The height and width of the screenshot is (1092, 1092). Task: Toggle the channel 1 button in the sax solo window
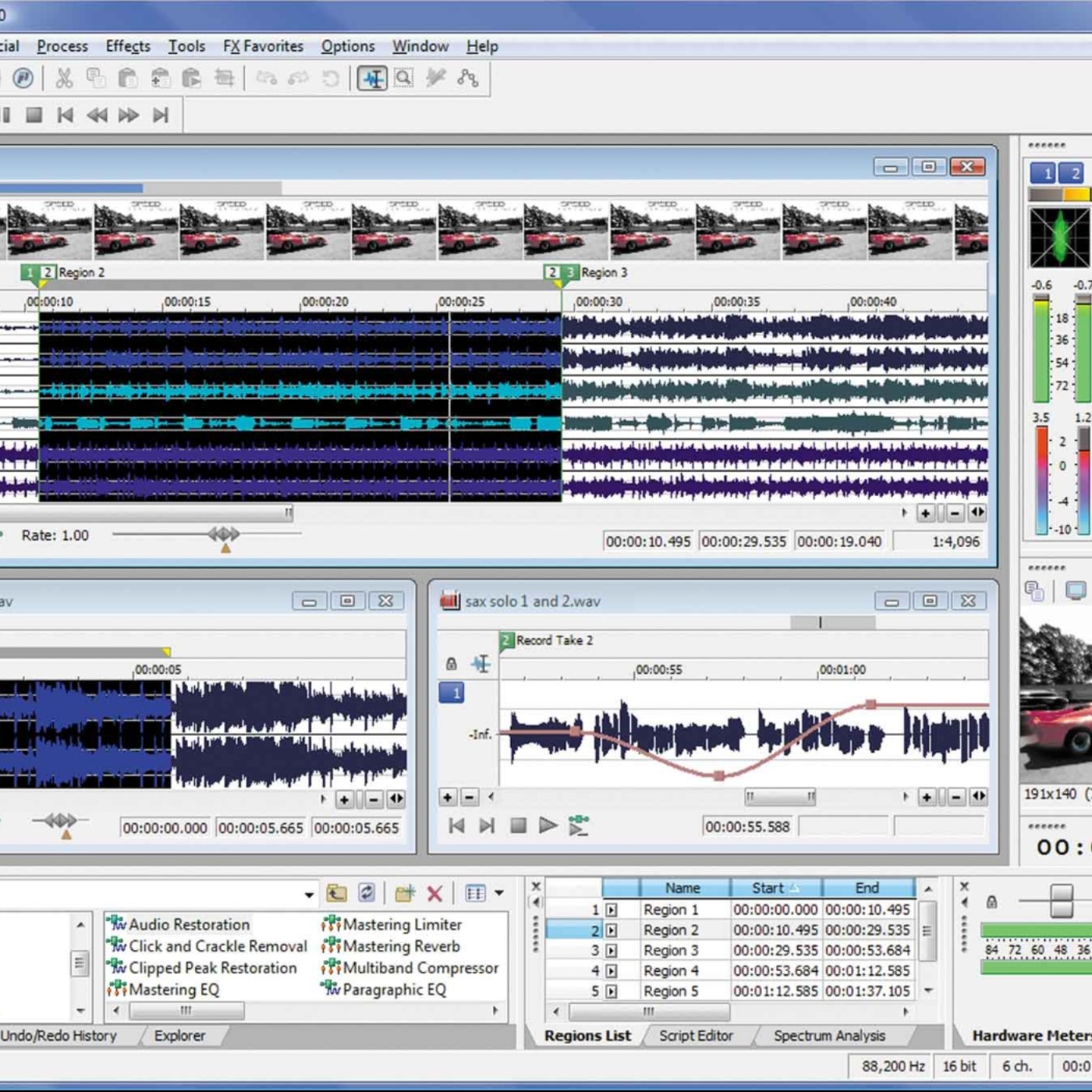[x=452, y=693]
